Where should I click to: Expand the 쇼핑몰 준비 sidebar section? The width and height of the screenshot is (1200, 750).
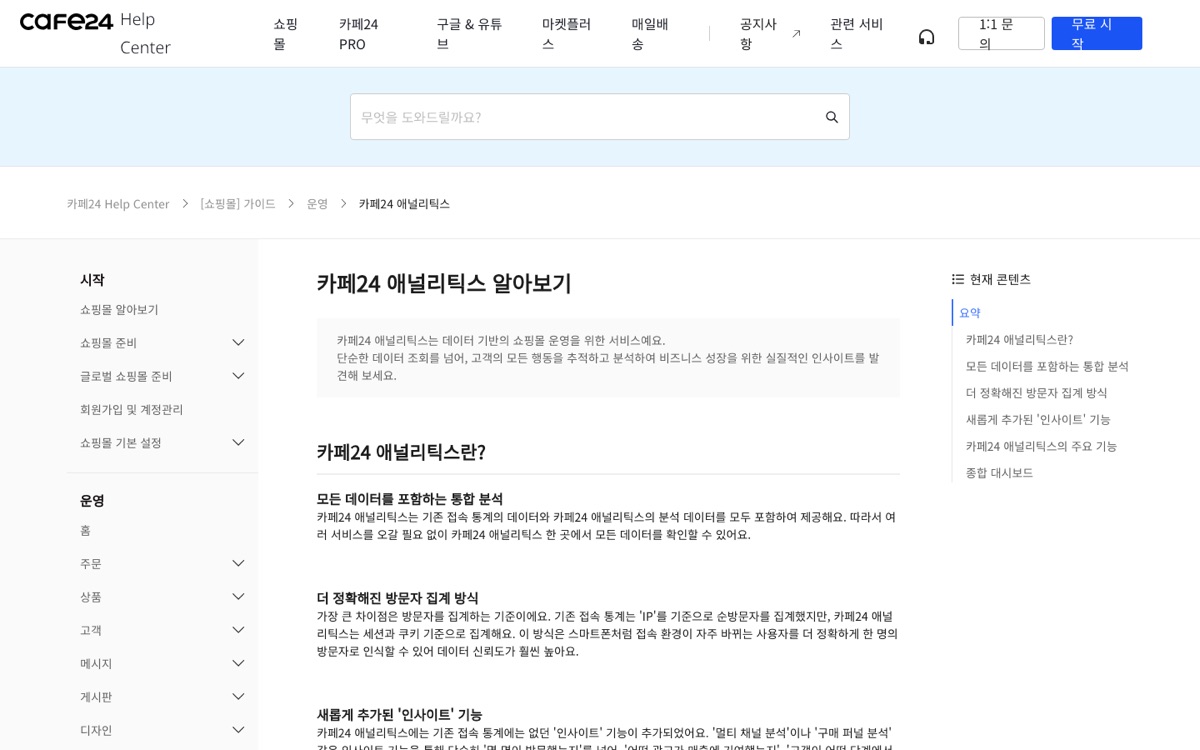[x=238, y=343]
